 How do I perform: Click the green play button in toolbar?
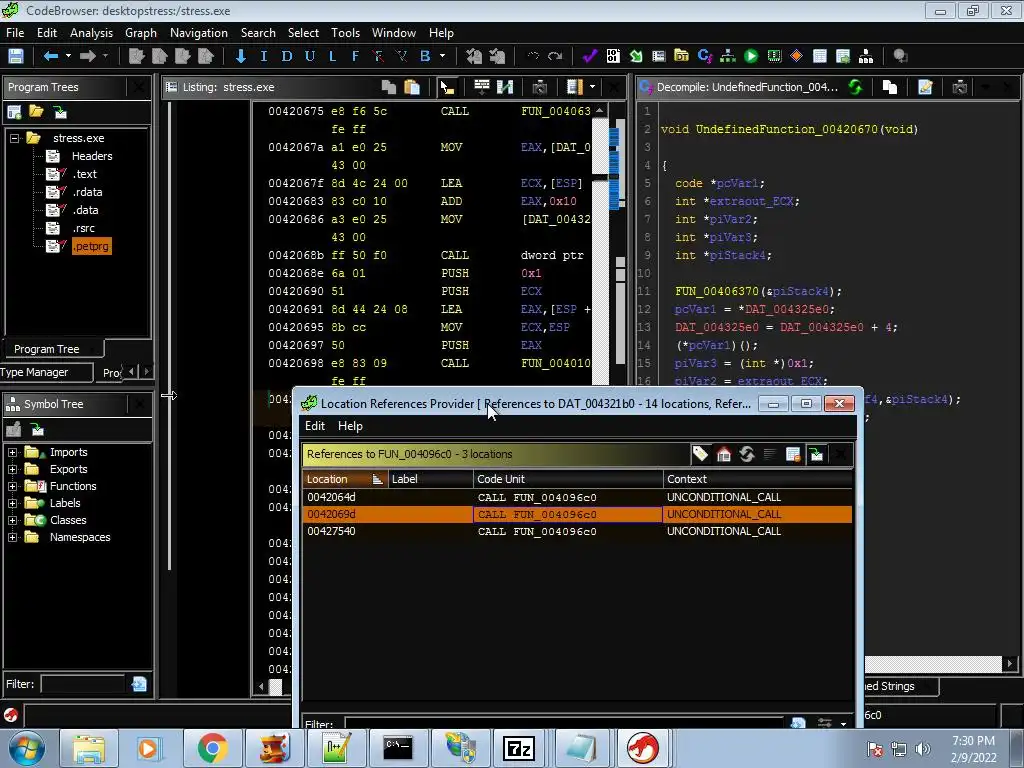[751, 56]
